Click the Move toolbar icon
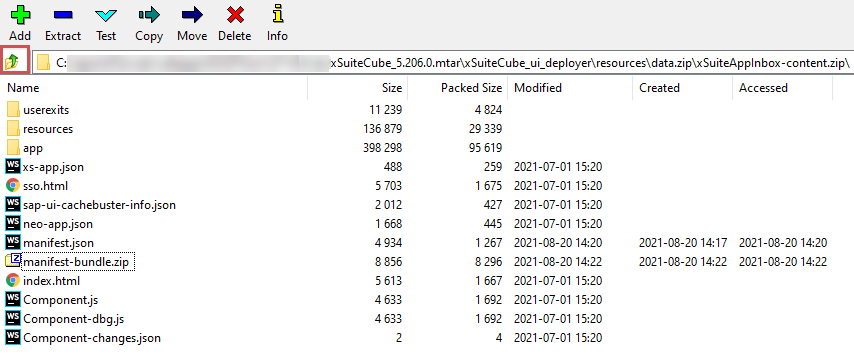Image resolution: width=854 pixels, height=362 pixels. tap(192, 14)
